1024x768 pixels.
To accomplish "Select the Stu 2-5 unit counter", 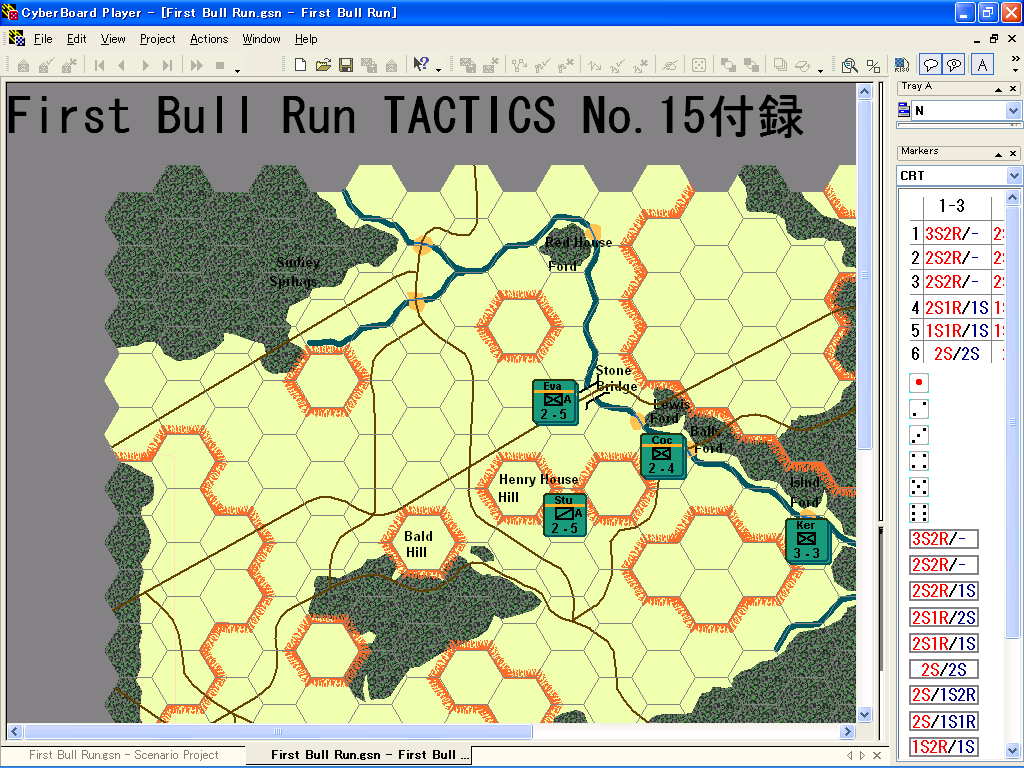I will (564, 515).
